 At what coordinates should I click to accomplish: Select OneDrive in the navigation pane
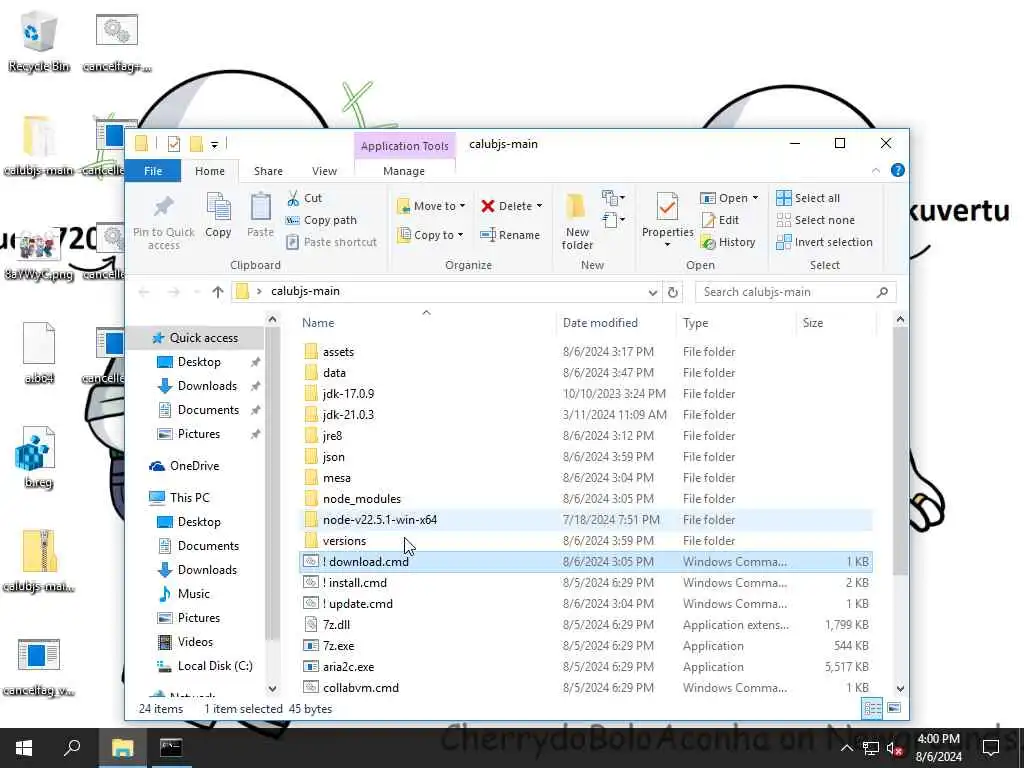(x=194, y=466)
